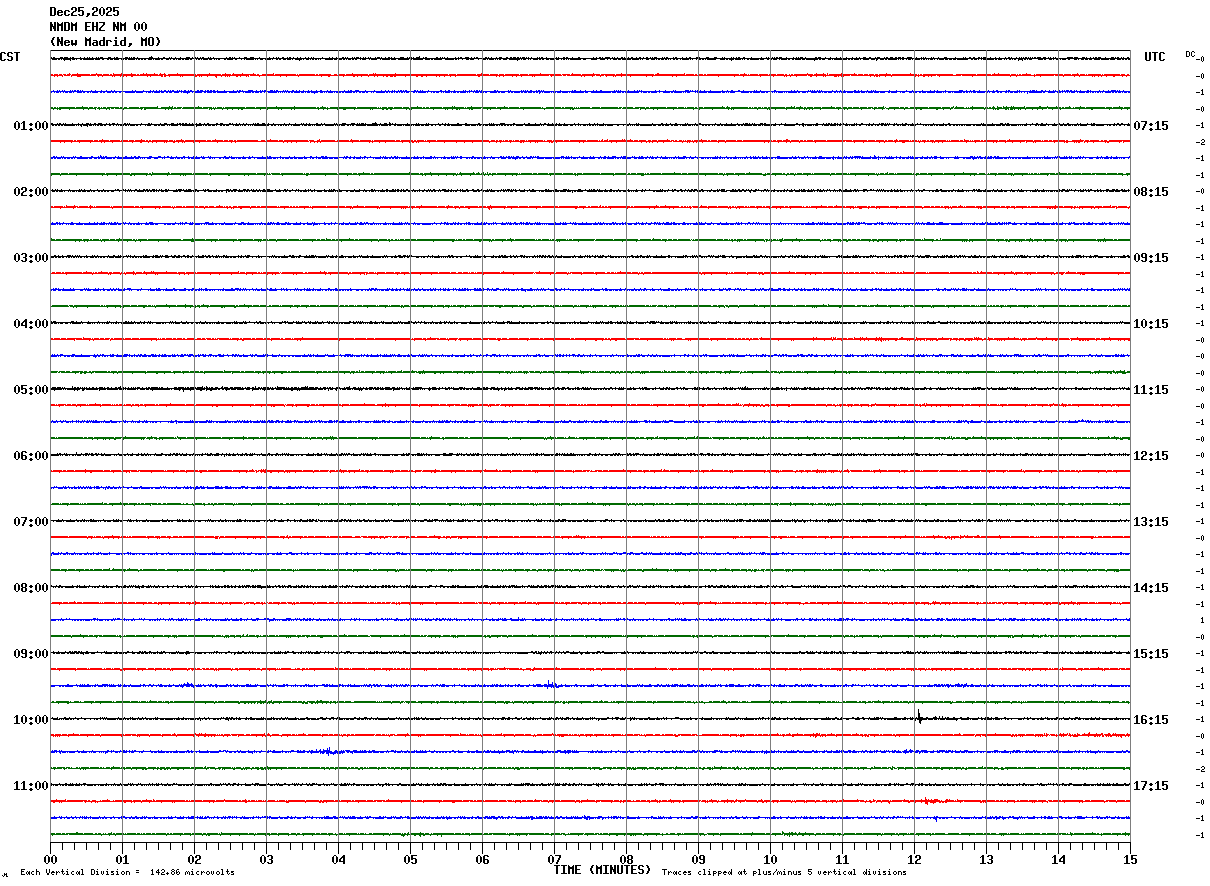
Task: Select the 01:00 CST time label
Action: [31, 126]
